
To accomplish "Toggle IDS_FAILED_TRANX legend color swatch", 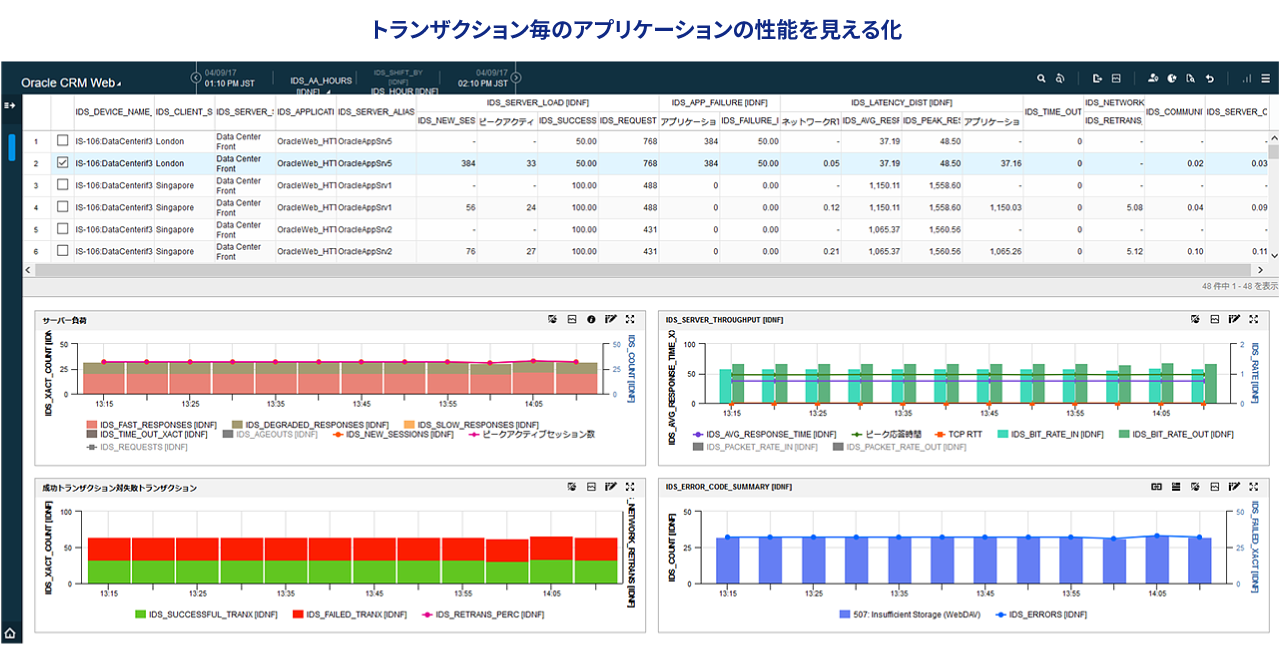I will 297,614.
